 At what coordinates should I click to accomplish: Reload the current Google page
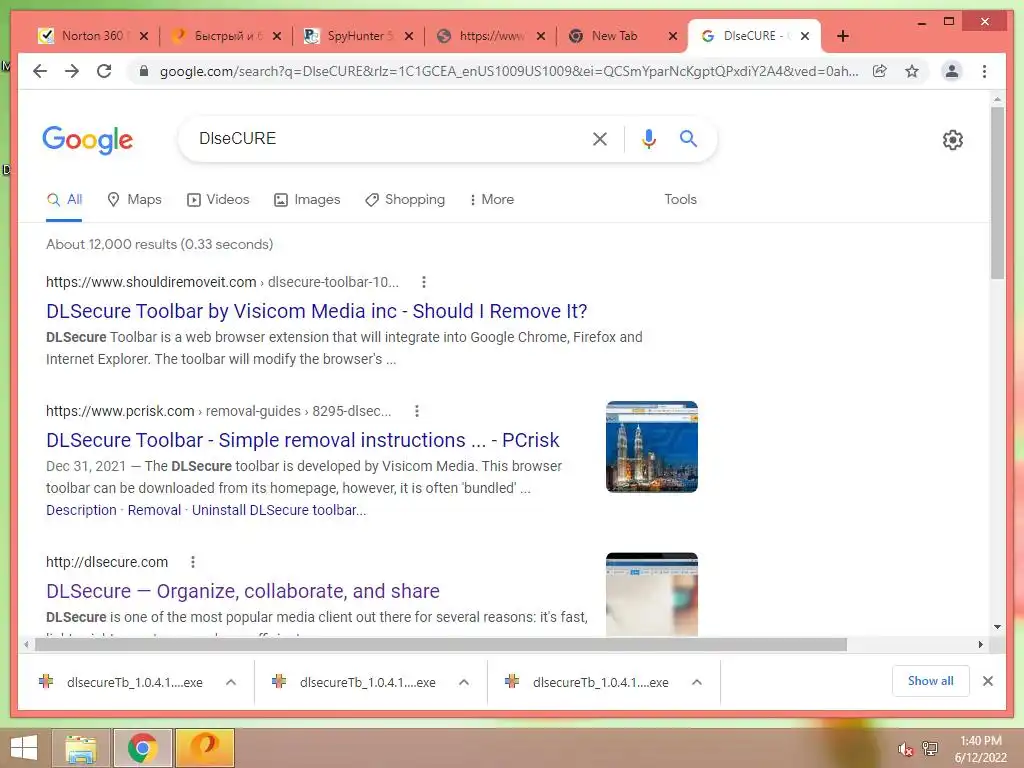[x=104, y=71]
